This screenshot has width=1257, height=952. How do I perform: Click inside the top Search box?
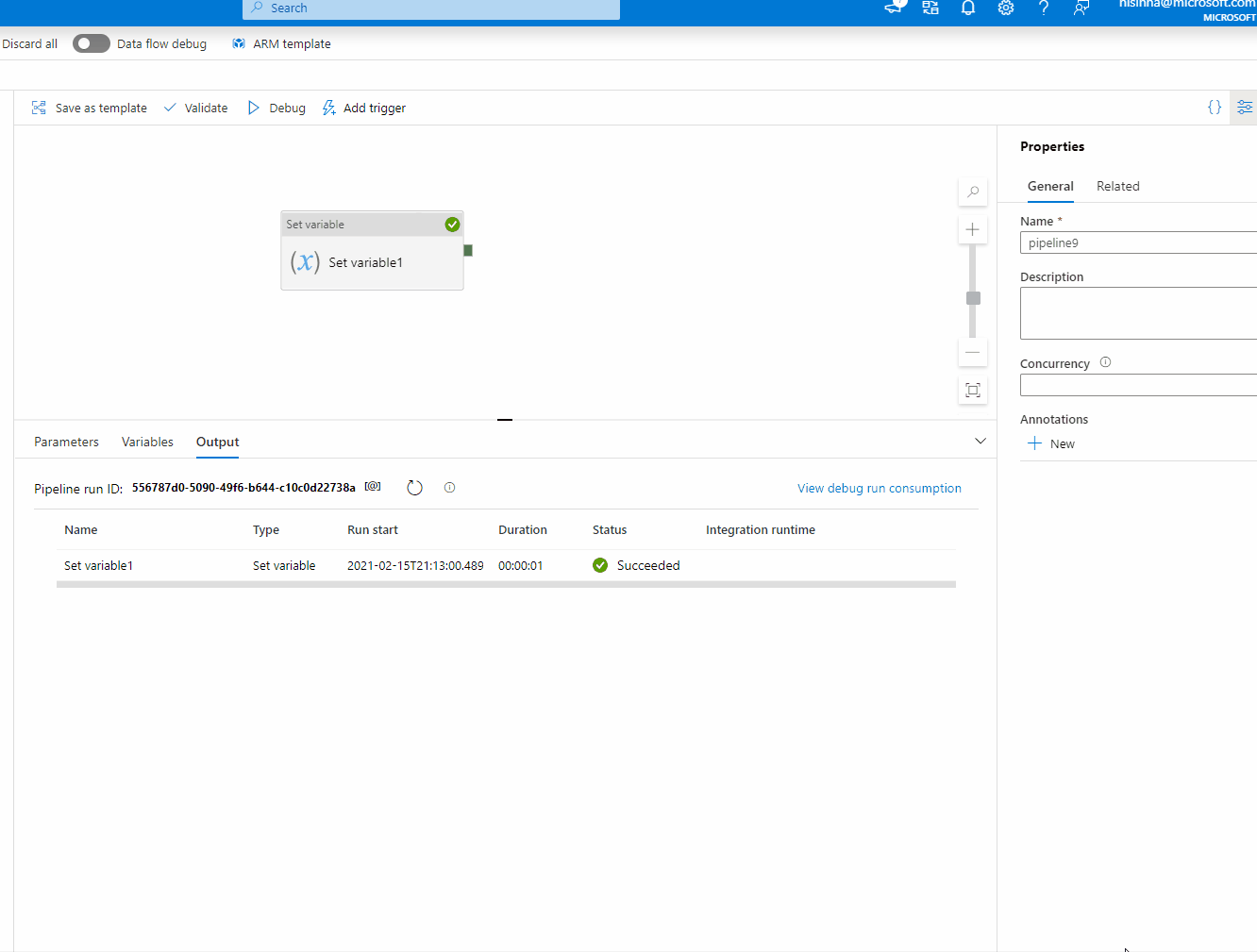pyautogui.click(x=431, y=8)
